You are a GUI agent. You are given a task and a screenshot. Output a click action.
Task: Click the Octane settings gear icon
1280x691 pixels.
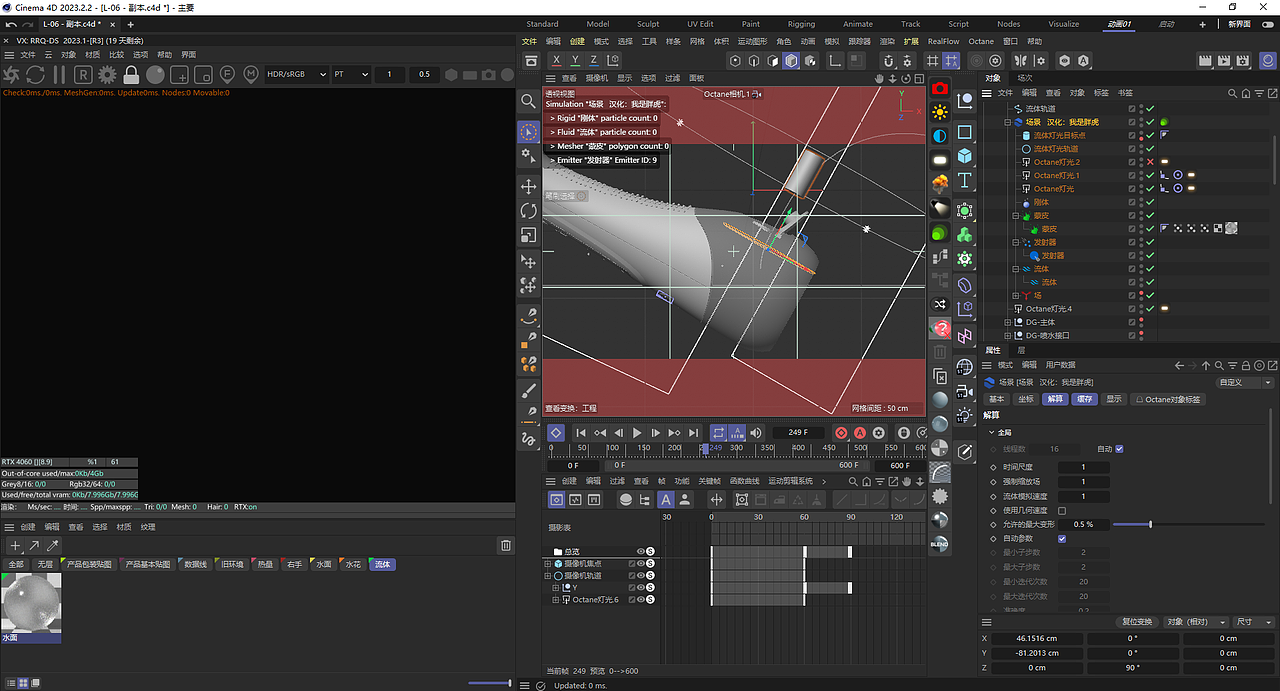(107, 74)
